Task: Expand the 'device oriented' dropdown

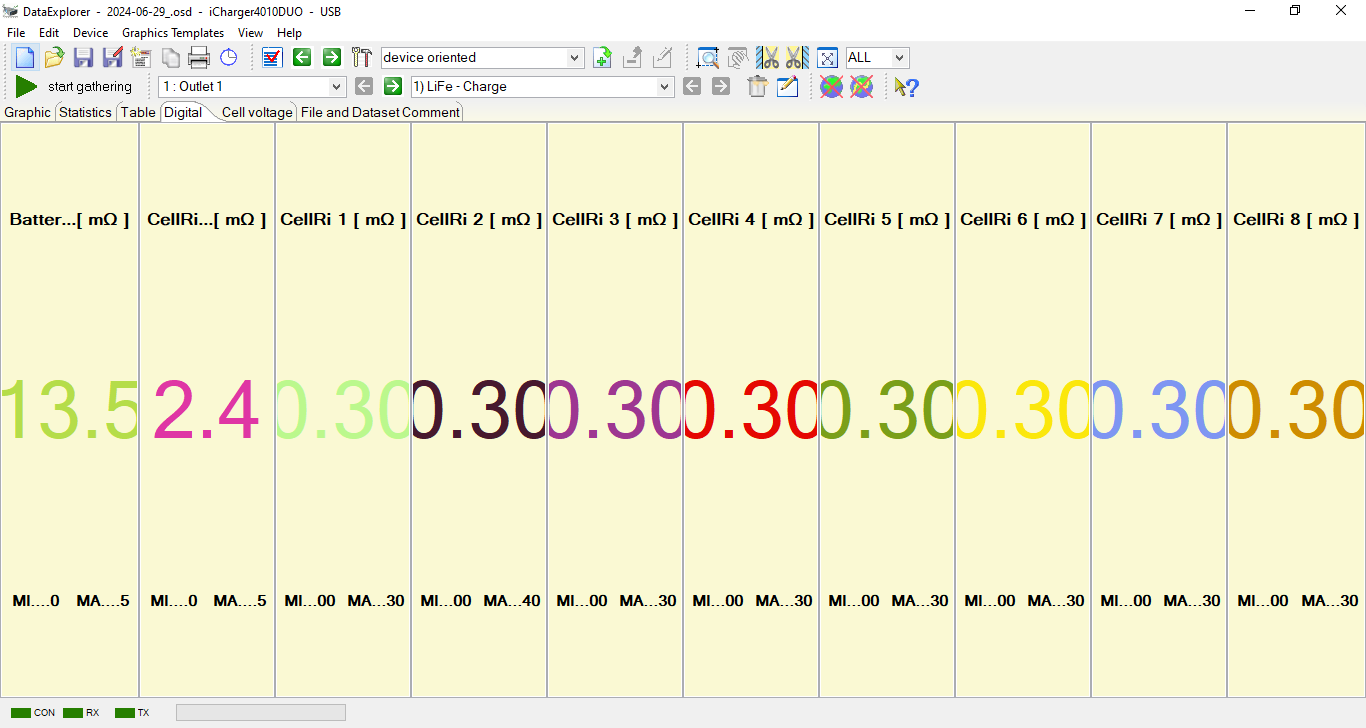Action: pos(575,58)
